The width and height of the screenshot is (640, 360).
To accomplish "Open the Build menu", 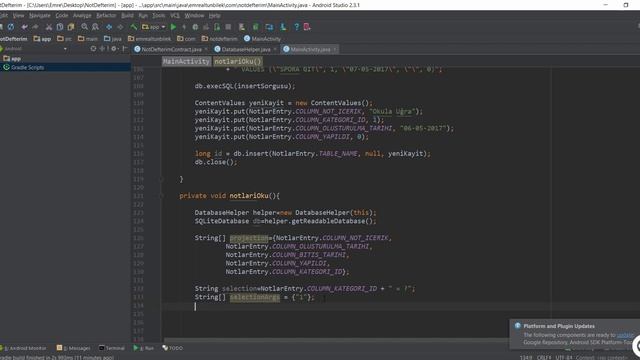I will 127,16.
